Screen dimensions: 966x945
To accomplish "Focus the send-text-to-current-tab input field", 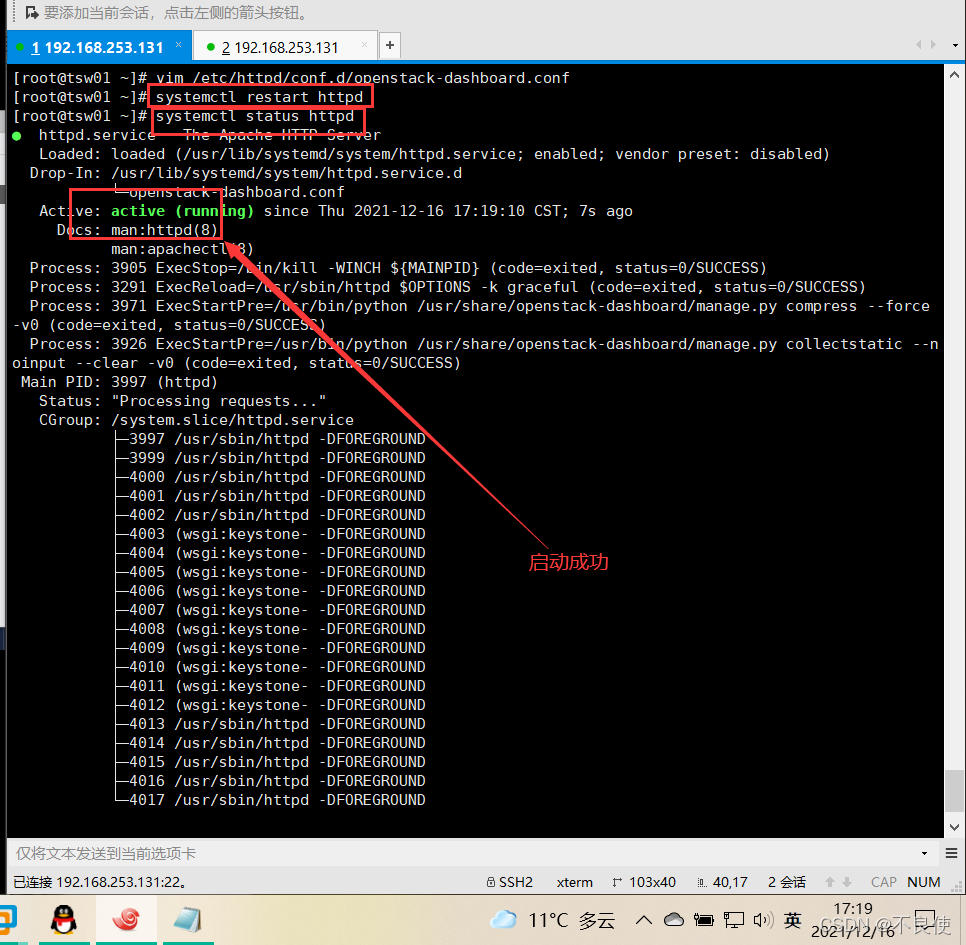I will (x=462, y=853).
